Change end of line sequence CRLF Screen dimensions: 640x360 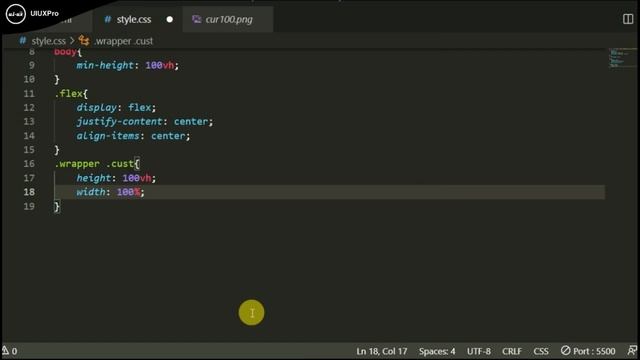click(x=512, y=351)
